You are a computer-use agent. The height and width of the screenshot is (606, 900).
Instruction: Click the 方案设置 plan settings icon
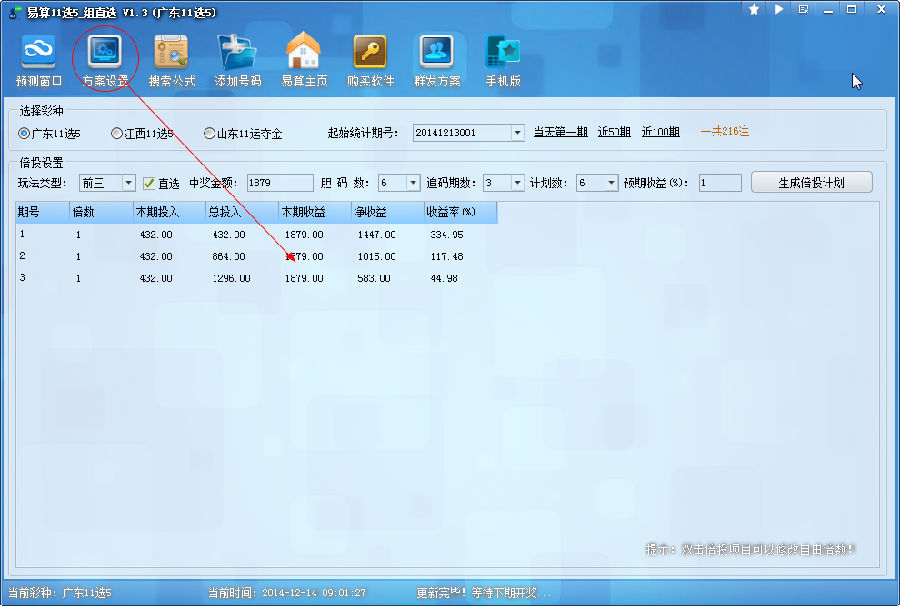click(x=105, y=60)
